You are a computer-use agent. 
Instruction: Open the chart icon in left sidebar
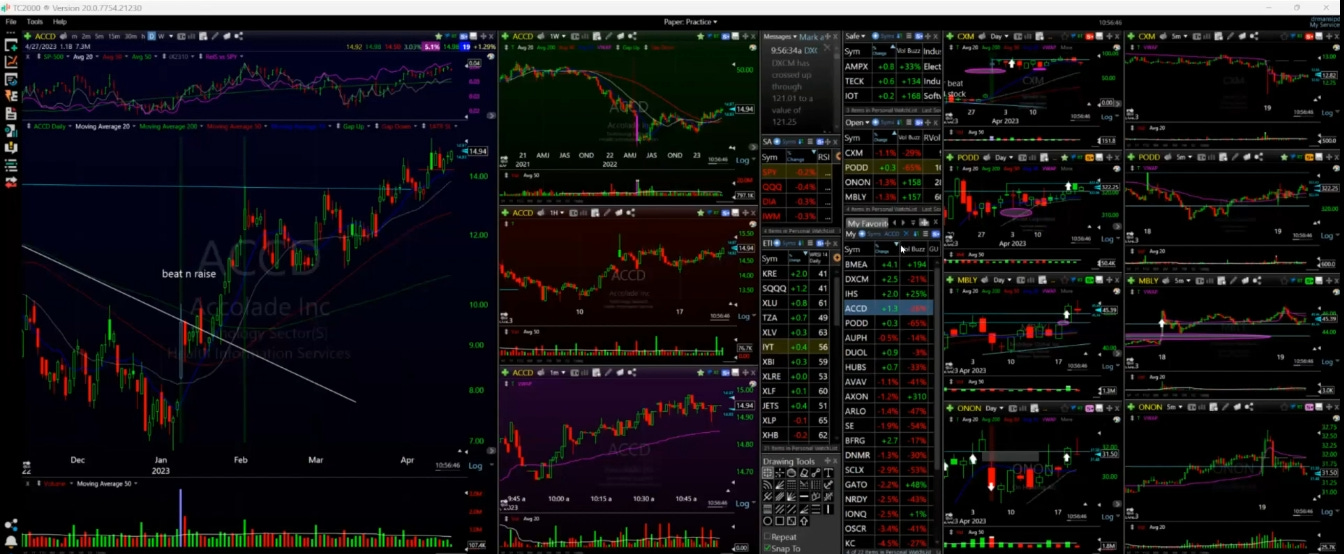tap(12, 61)
